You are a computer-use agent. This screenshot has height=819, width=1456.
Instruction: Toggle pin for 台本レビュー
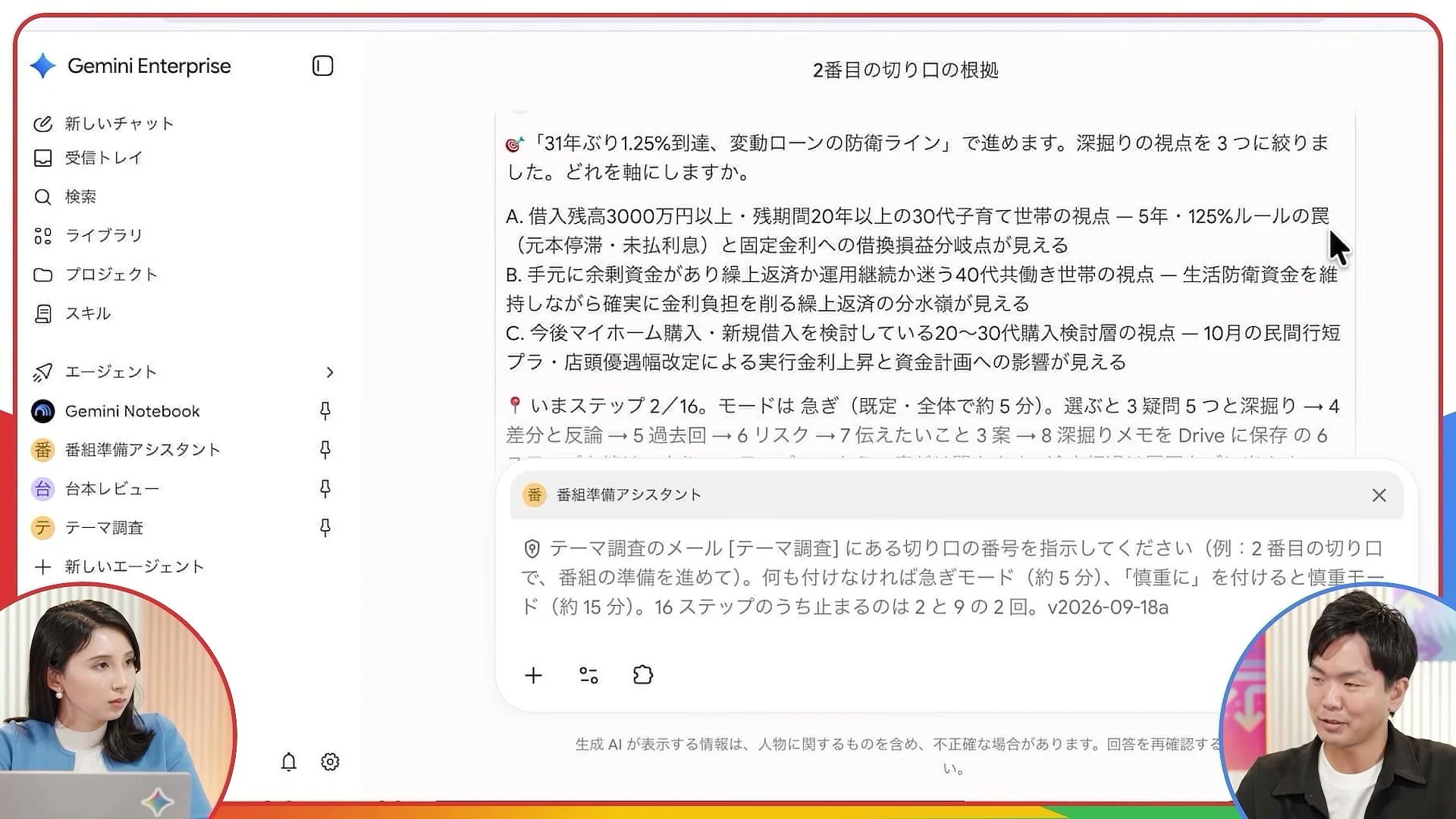point(325,489)
